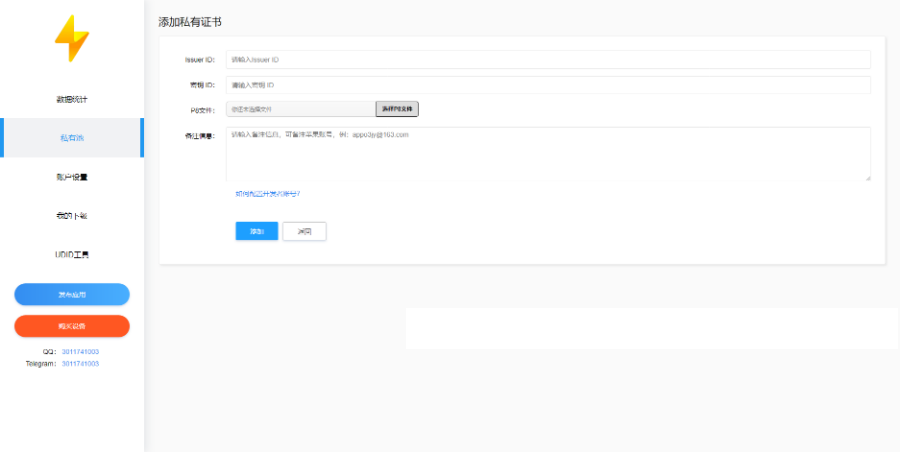900x452 pixels.
Task: Open 账户设置 in the sidebar
Action: (x=72, y=177)
